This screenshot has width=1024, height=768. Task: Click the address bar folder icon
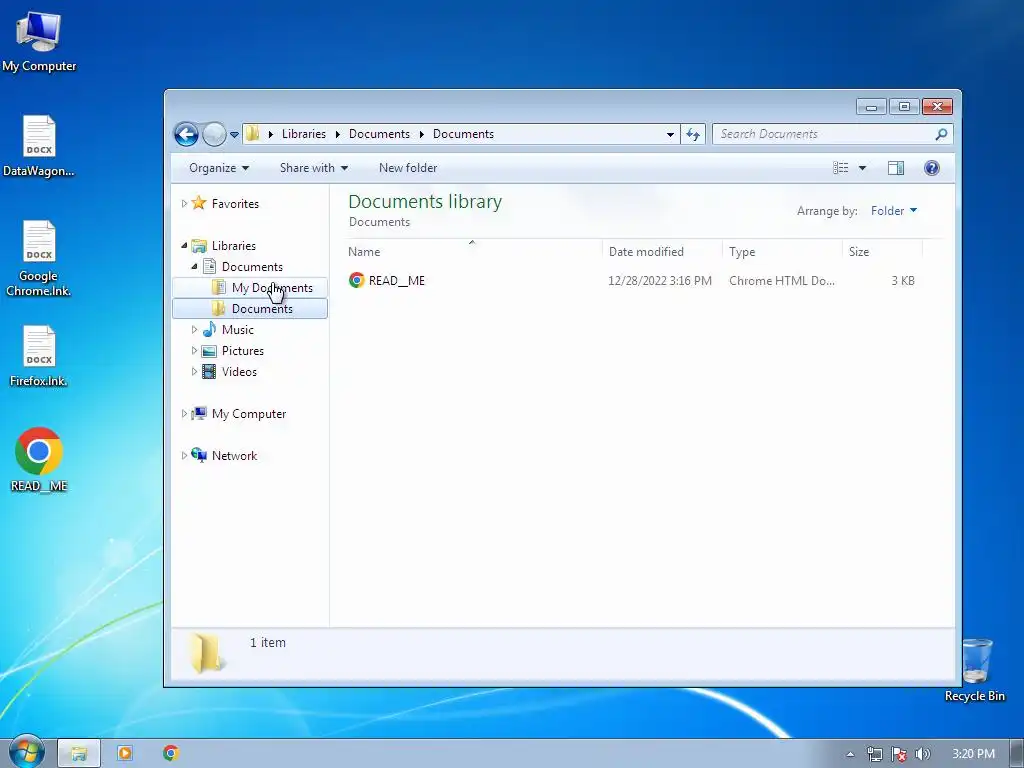(x=253, y=134)
